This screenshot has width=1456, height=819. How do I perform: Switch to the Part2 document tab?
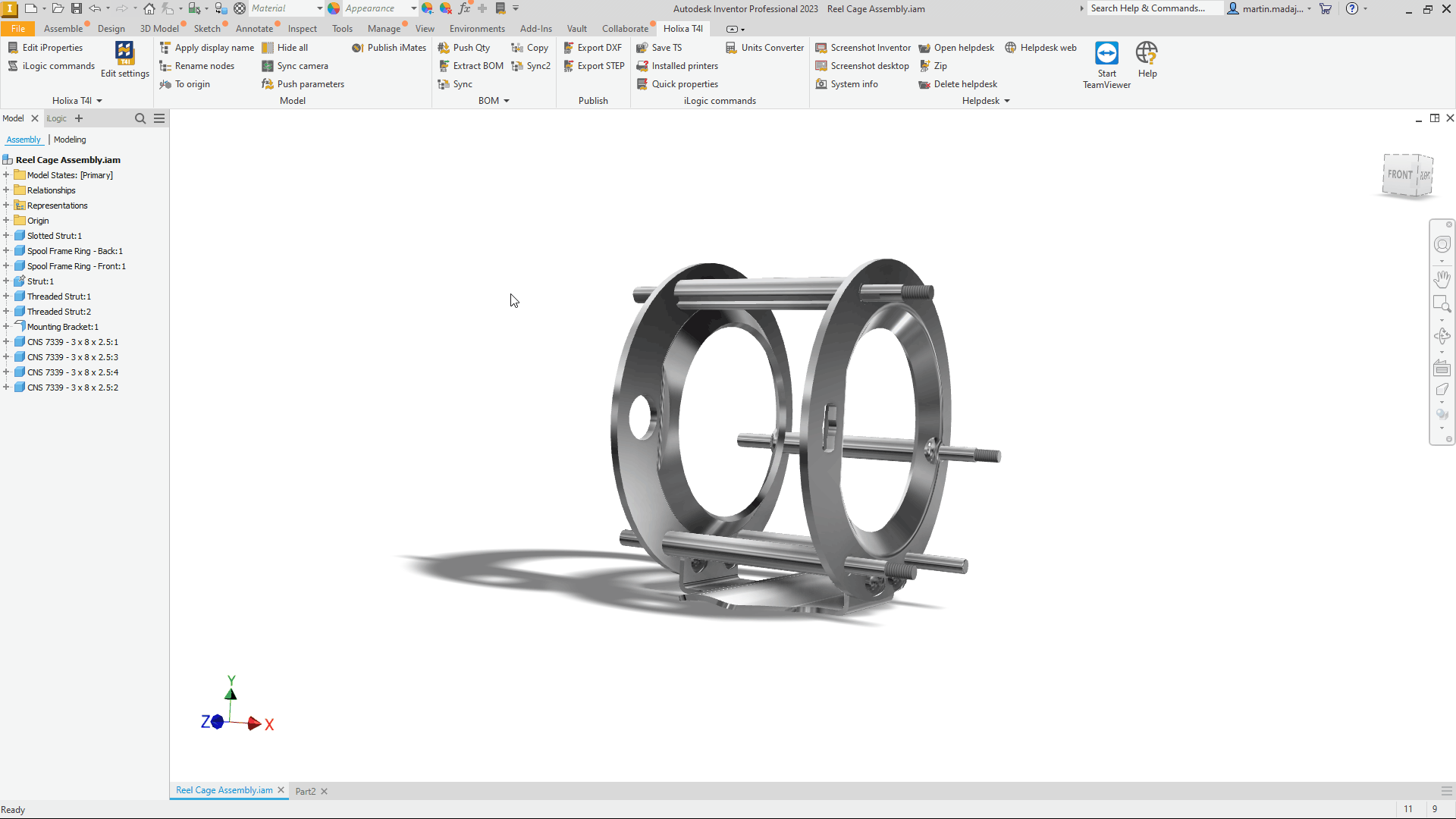pyautogui.click(x=305, y=791)
